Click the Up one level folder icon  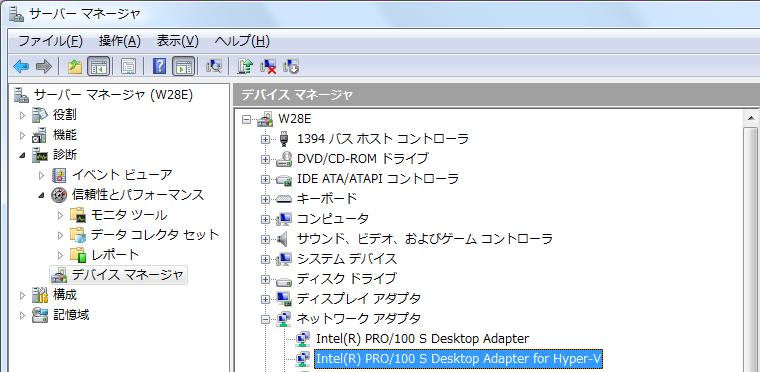click(75, 66)
